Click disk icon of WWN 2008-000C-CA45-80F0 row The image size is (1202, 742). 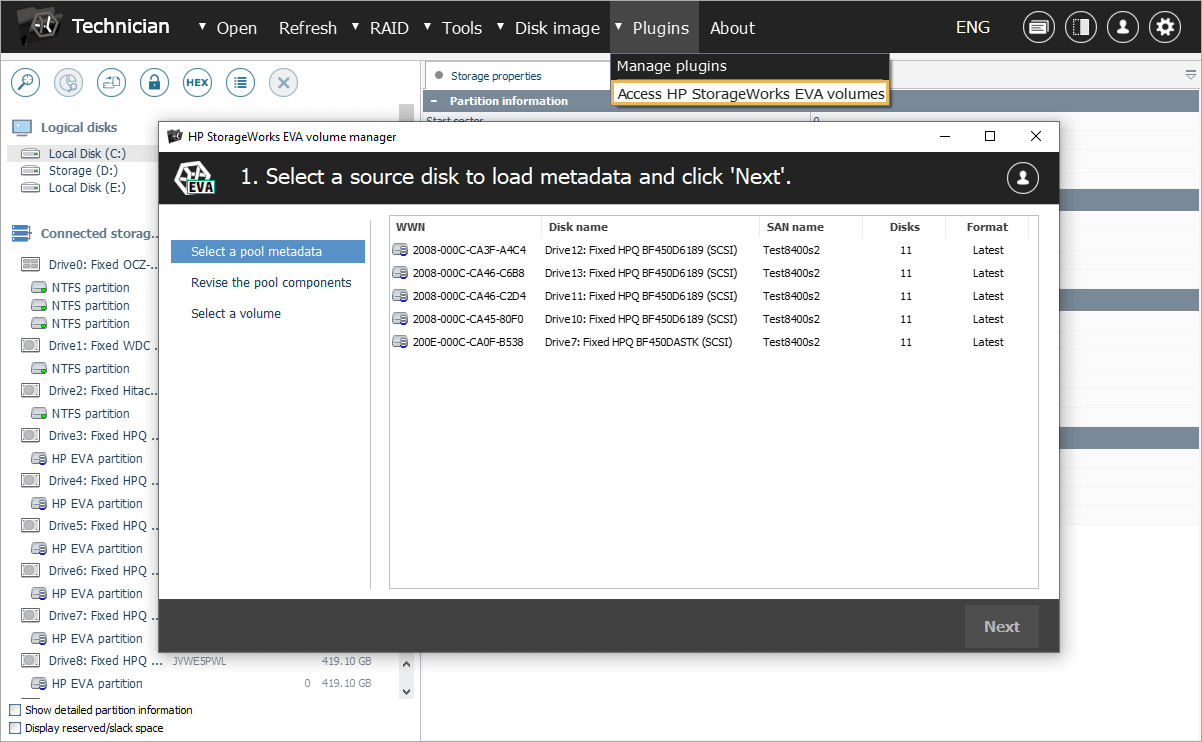pyautogui.click(x=400, y=319)
